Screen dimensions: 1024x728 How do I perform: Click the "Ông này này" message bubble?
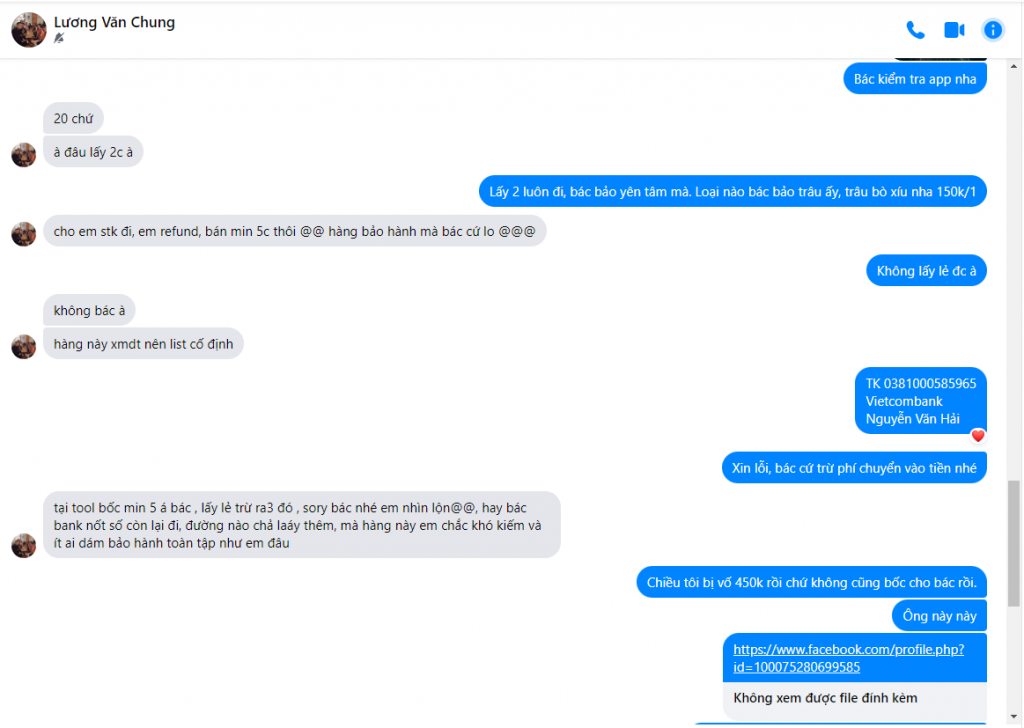pos(939,615)
